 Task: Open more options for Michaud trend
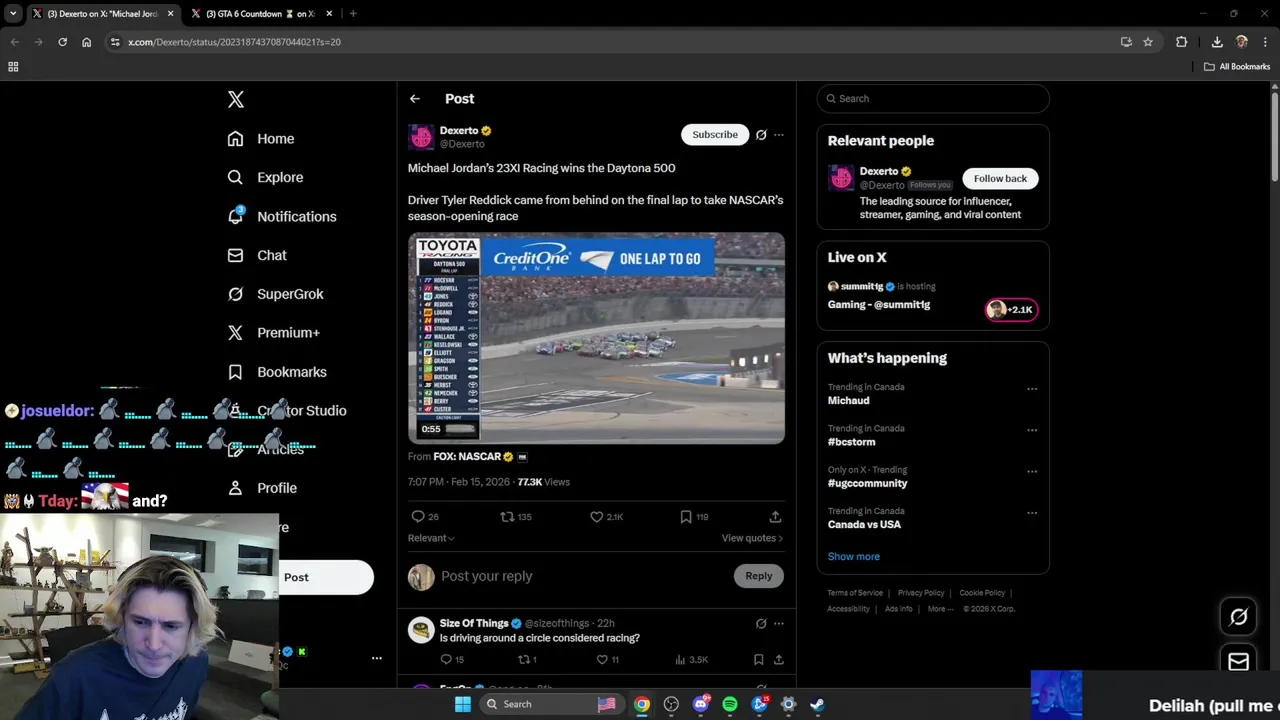(x=1032, y=389)
